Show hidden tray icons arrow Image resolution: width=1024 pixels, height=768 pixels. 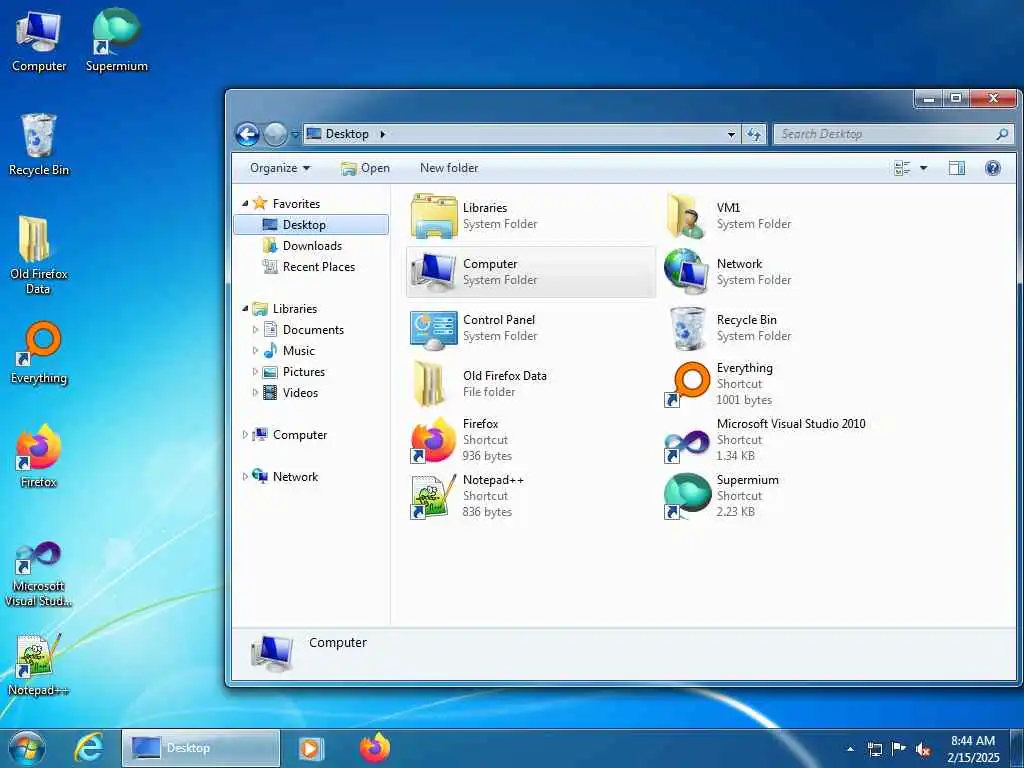850,749
